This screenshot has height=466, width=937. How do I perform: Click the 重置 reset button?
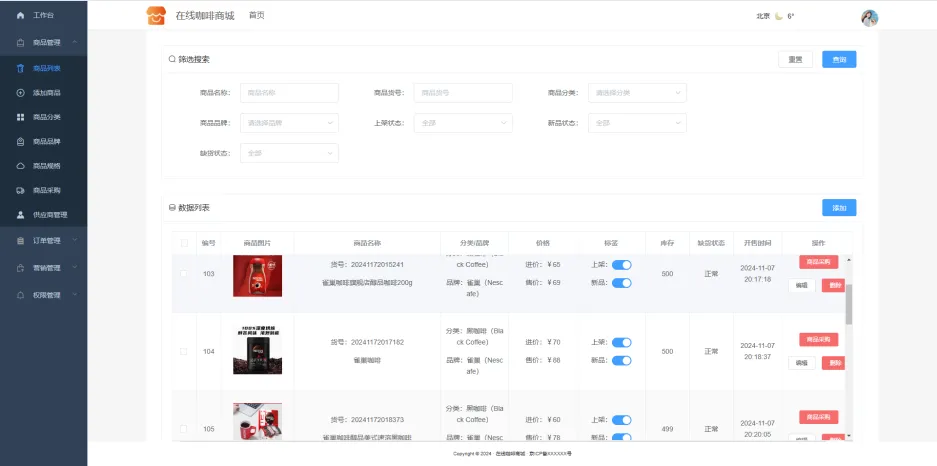click(x=795, y=60)
